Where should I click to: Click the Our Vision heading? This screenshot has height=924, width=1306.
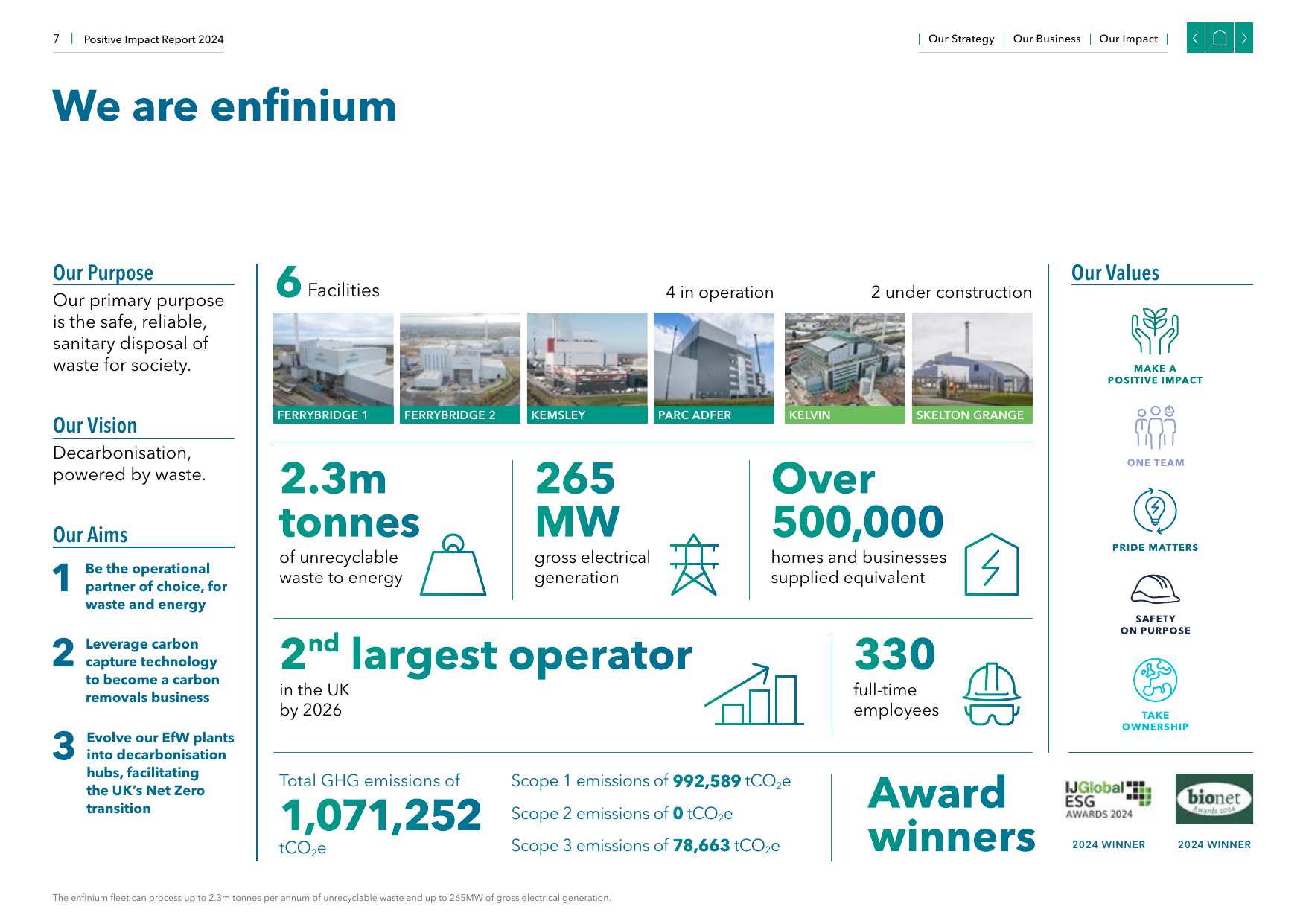(95, 426)
